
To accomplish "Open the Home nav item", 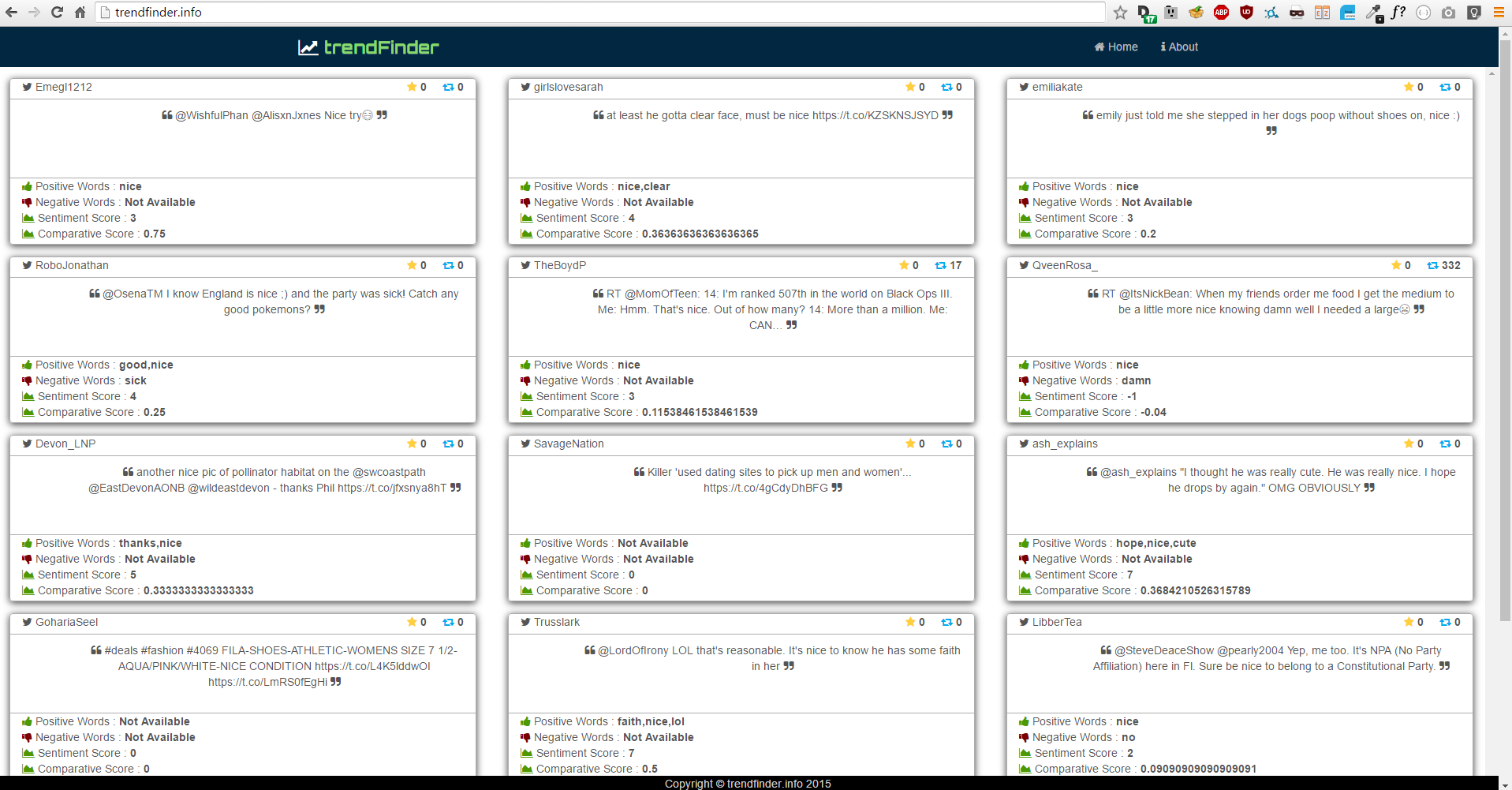I will coord(1115,47).
